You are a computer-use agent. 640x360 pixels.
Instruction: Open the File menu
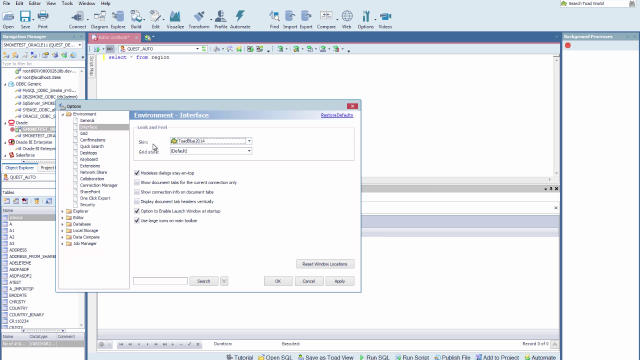coord(6,3)
